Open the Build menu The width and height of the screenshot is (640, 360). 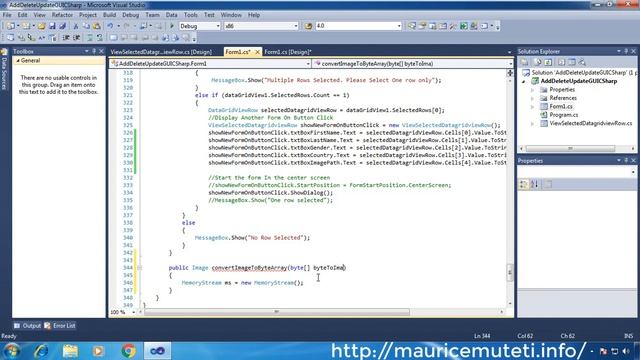[109, 15]
